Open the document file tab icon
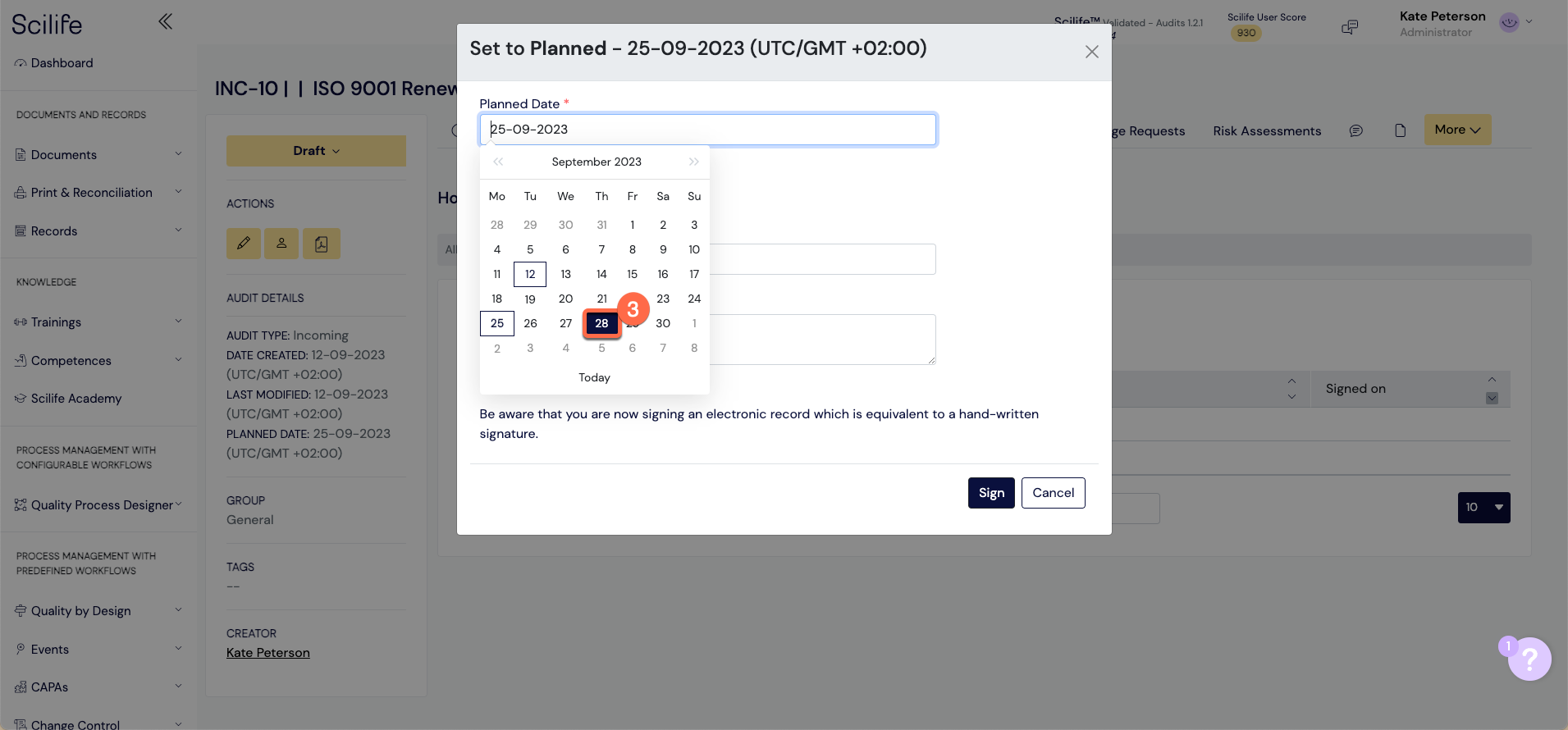The image size is (1568, 730). tap(1401, 131)
